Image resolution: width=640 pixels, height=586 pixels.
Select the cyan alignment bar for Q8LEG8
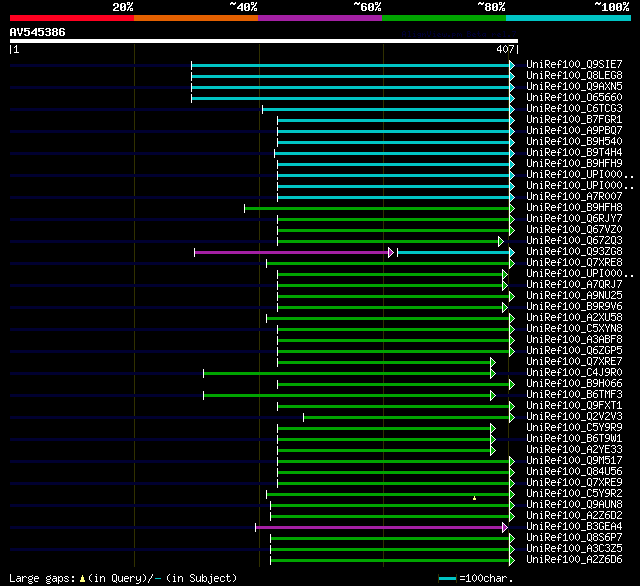(x=351, y=76)
